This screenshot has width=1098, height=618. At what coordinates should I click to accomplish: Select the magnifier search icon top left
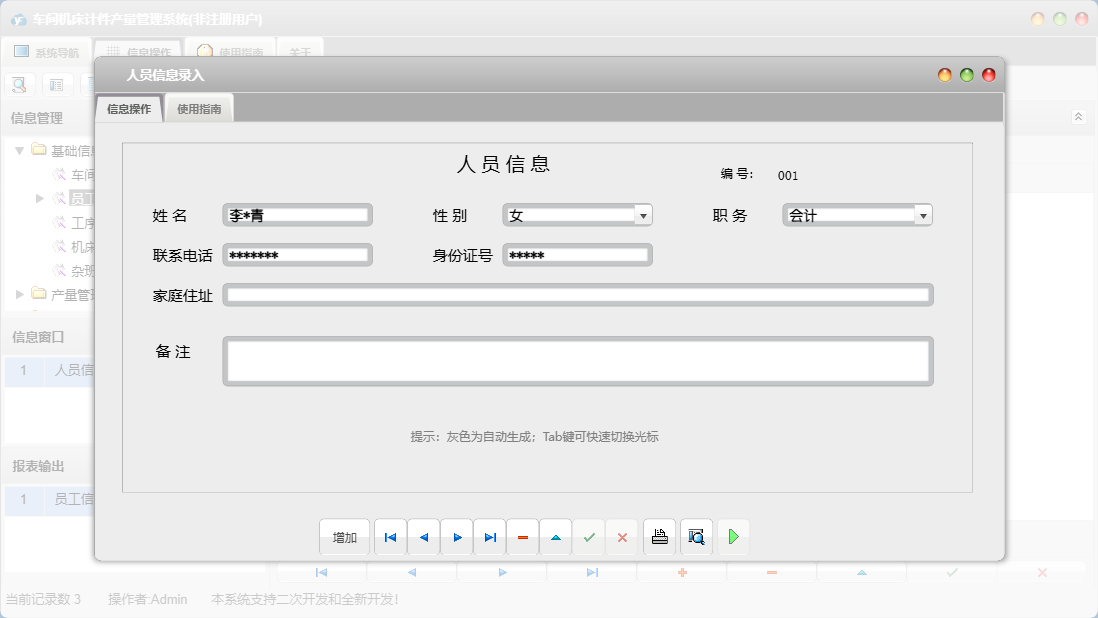point(18,84)
